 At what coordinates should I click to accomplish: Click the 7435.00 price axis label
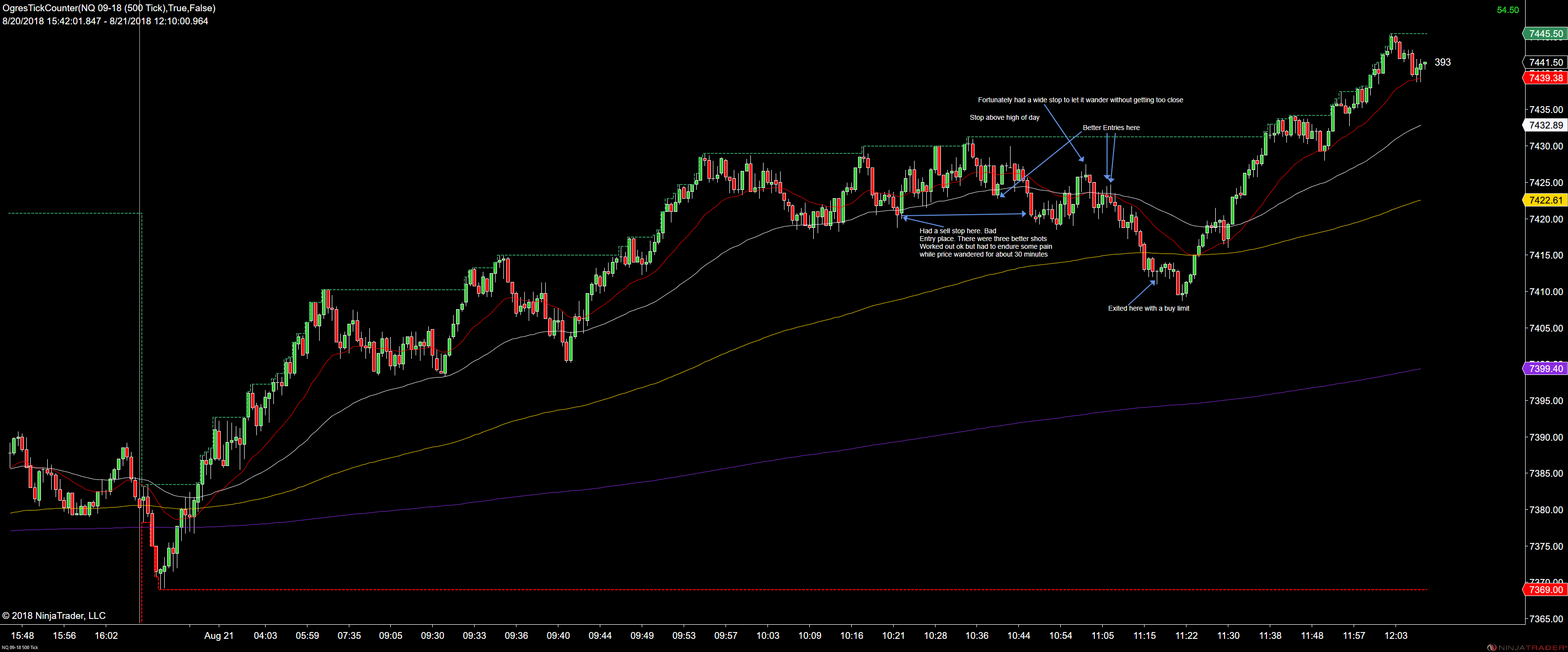(1546, 110)
